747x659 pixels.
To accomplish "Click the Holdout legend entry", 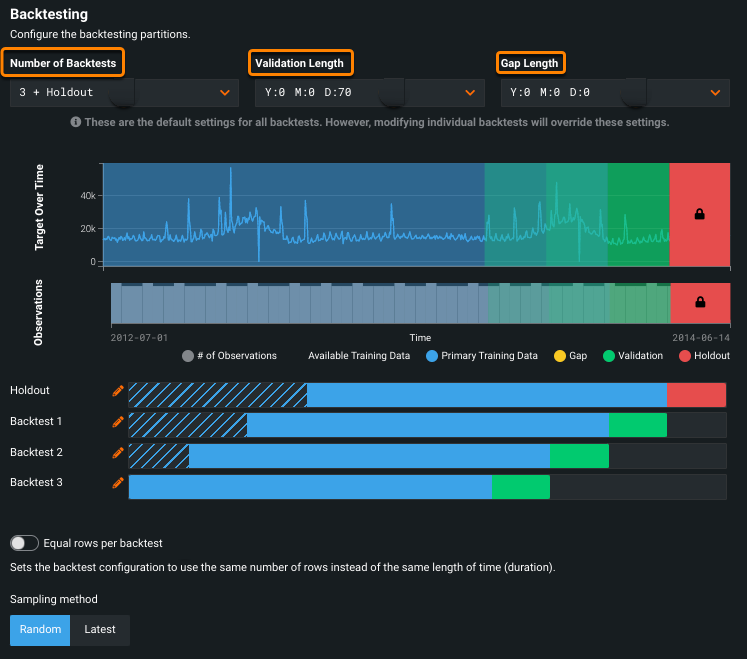I will [x=704, y=356].
